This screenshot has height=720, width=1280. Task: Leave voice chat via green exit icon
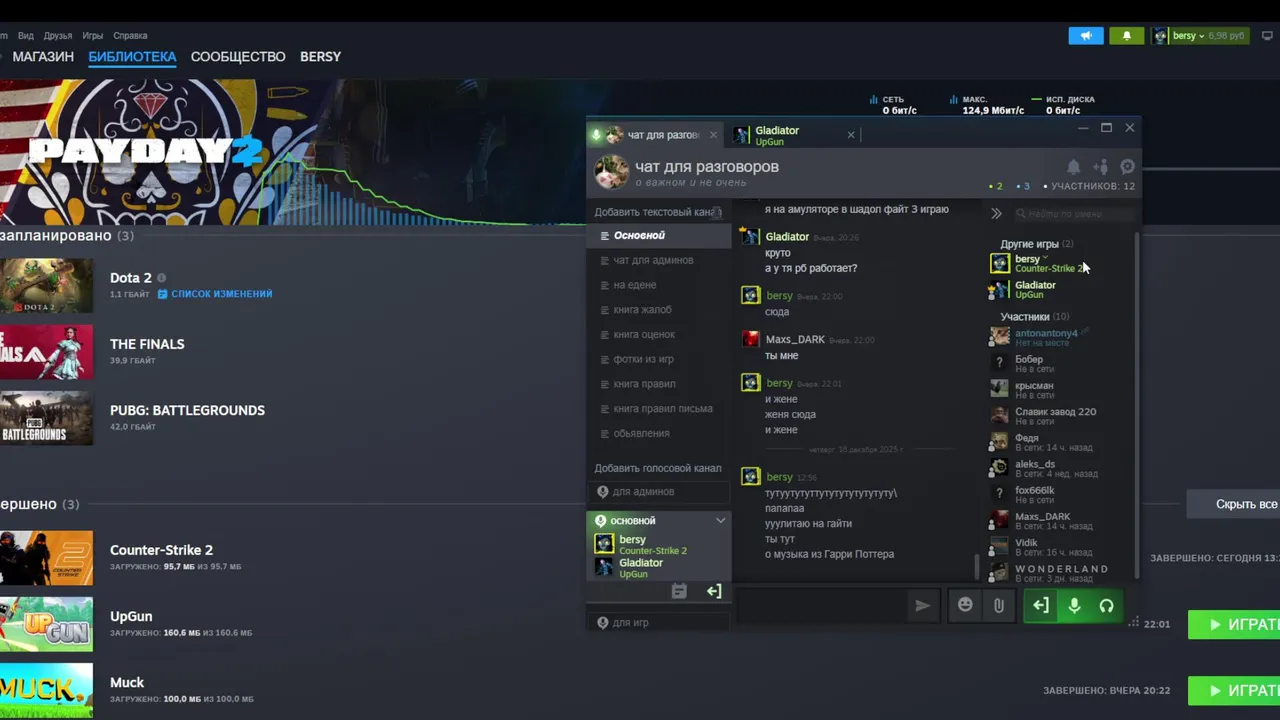[x=1040, y=605]
